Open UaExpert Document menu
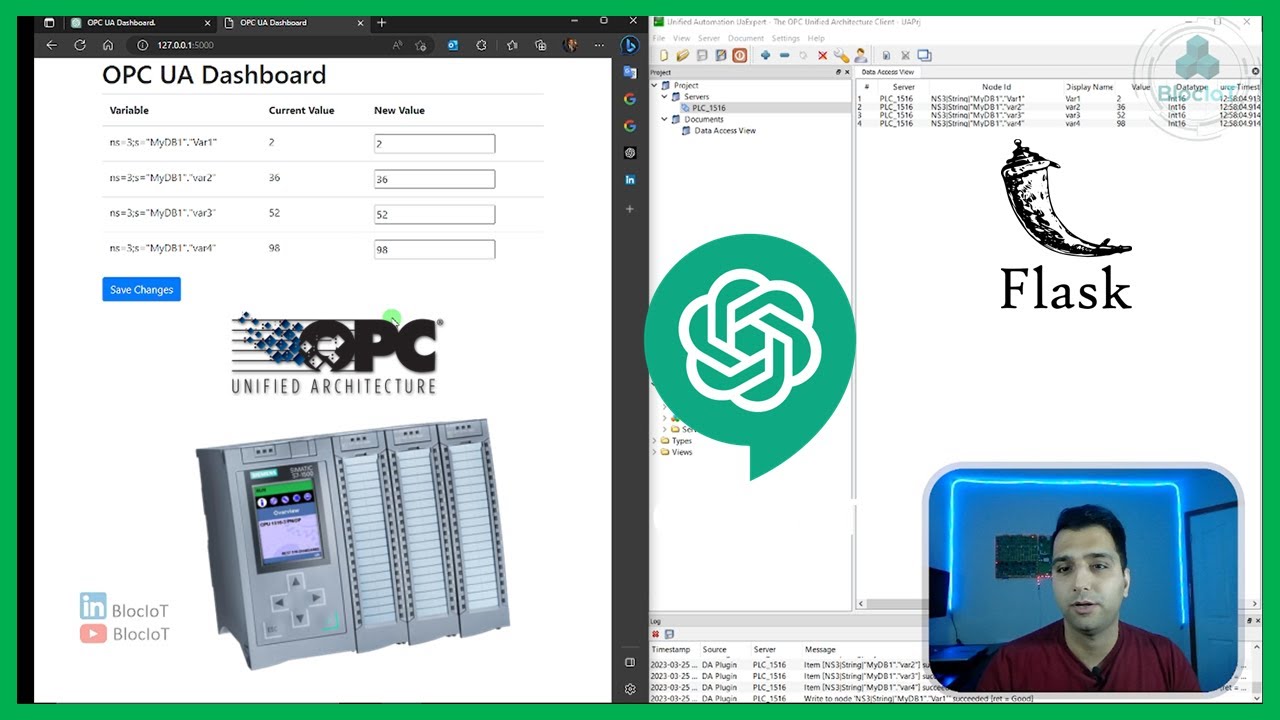This screenshot has height=720, width=1280. click(x=745, y=38)
